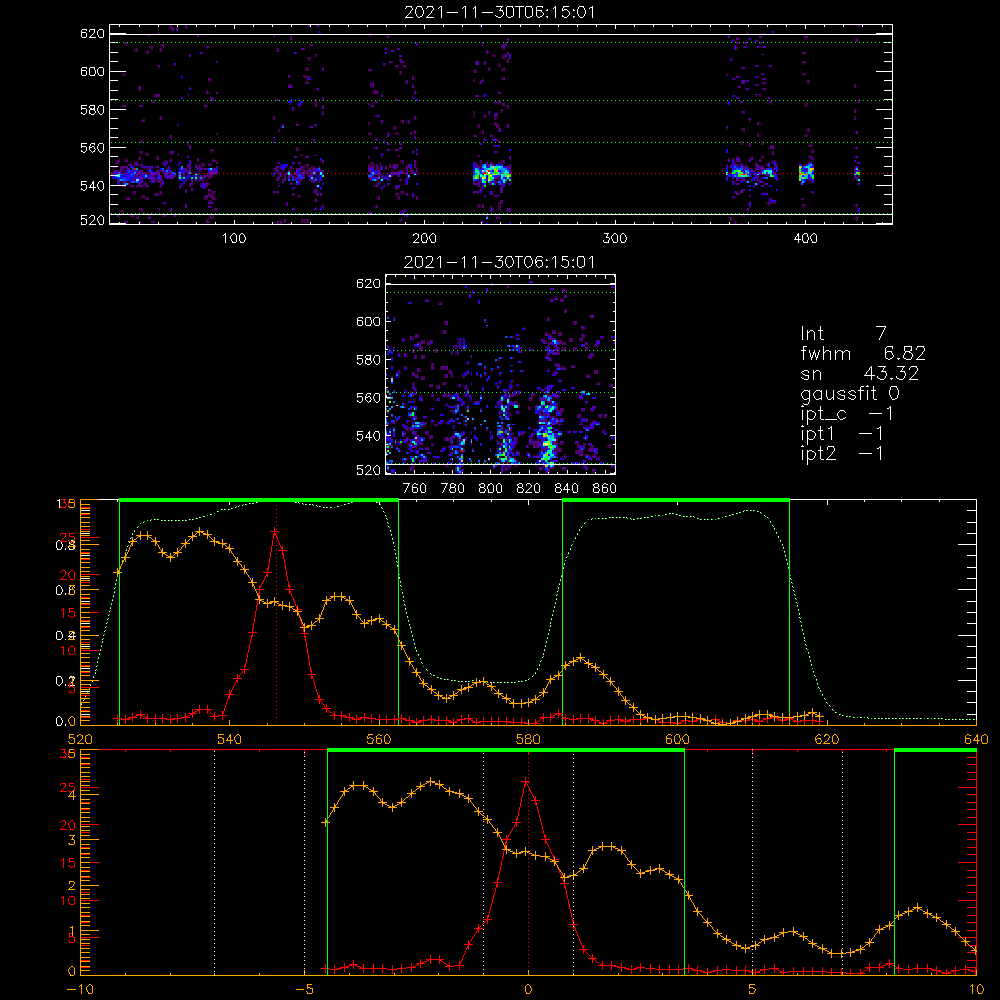Click the red peak at 0 in the bottom plot

pos(526,781)
